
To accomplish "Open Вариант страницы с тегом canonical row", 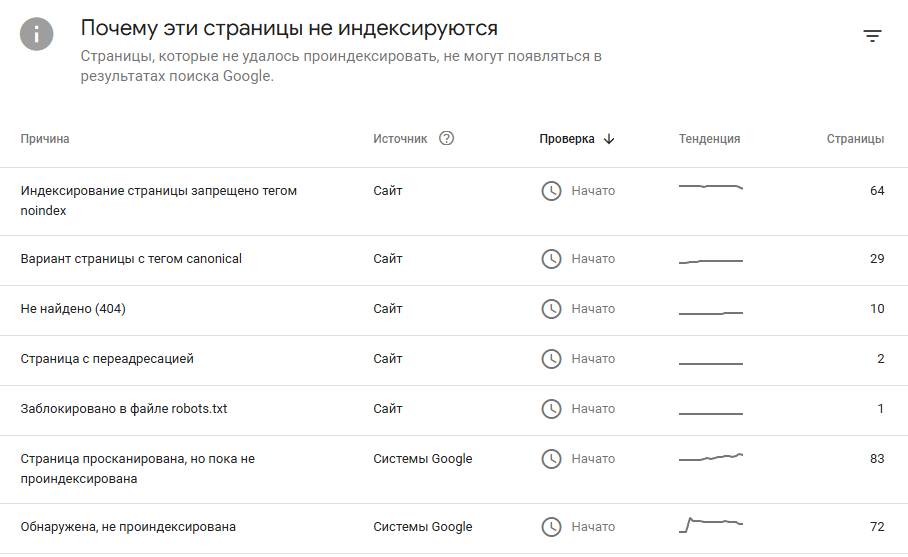I will [x=131, y=259].
